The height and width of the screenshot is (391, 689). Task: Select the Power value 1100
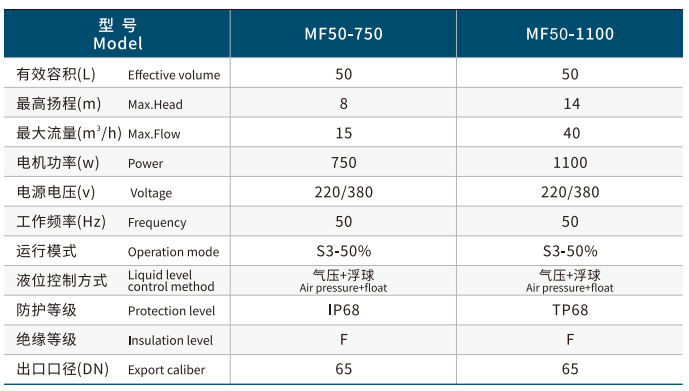[x=570, y=163]
